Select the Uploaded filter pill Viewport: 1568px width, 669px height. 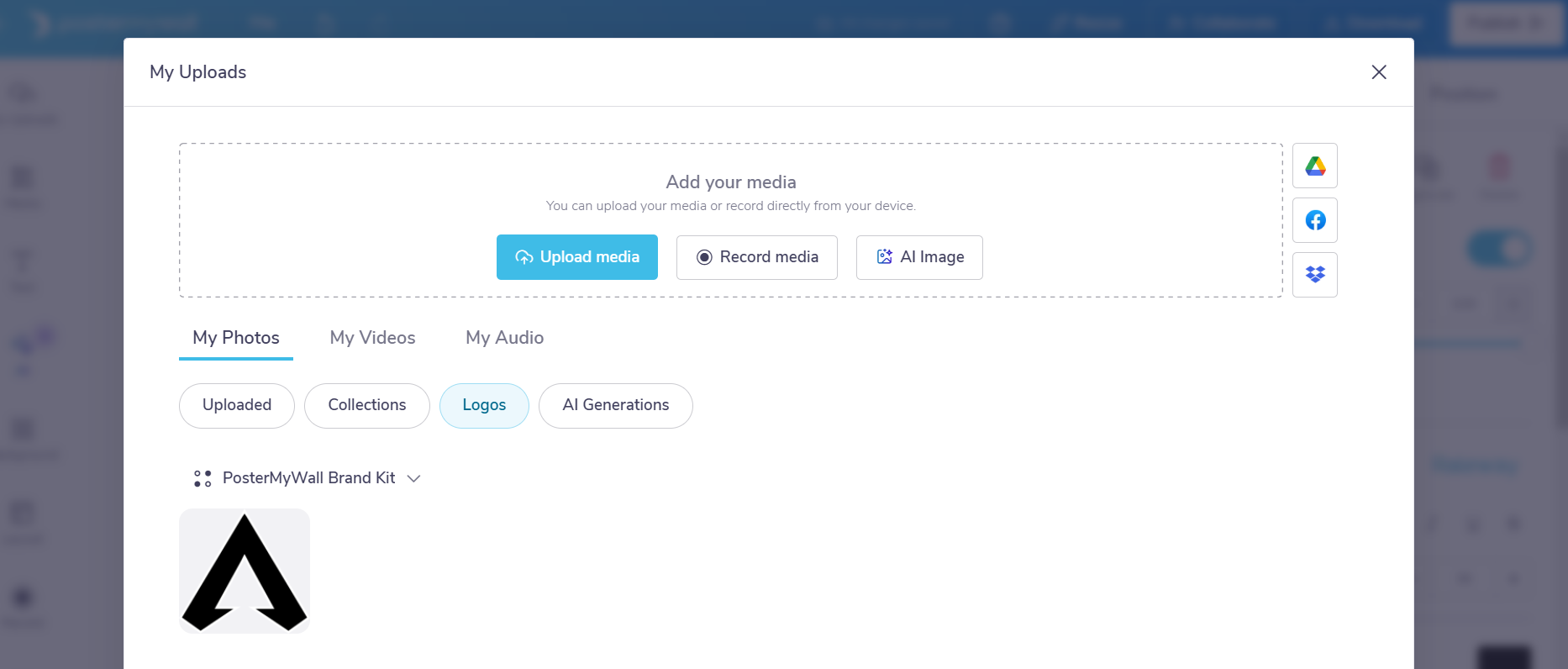237,405
